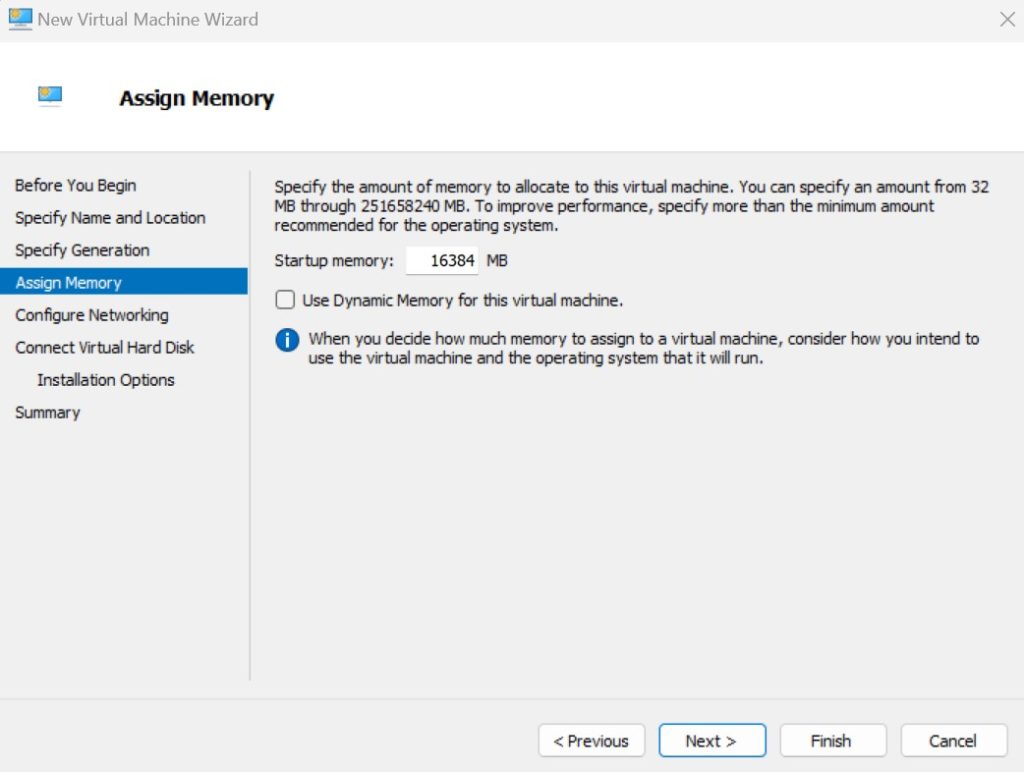1024x772 pixels.
Task: Go to Before You Begin step
Action: [x=76, y=185]
